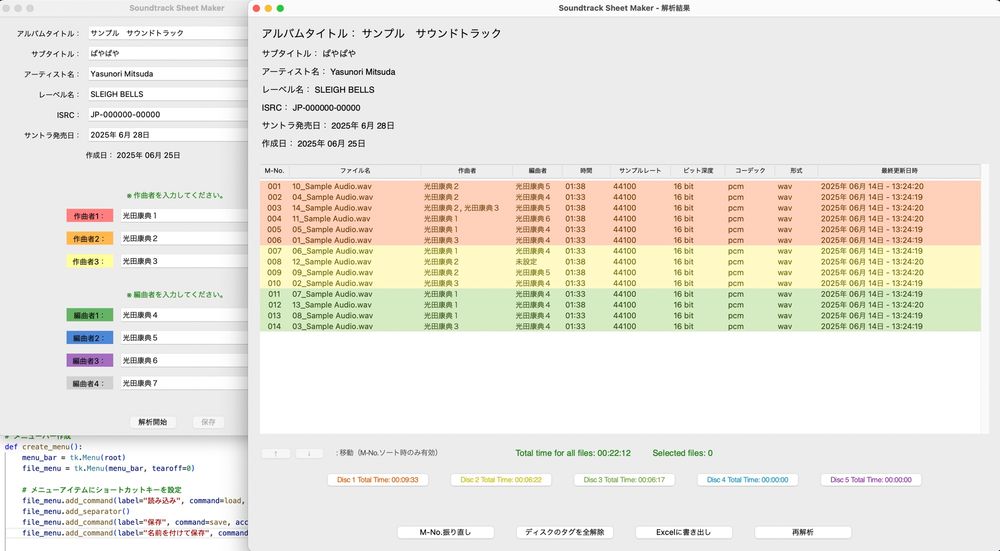
Task: Select Disc 4 Total Time button
Action: tap(747, 480)
